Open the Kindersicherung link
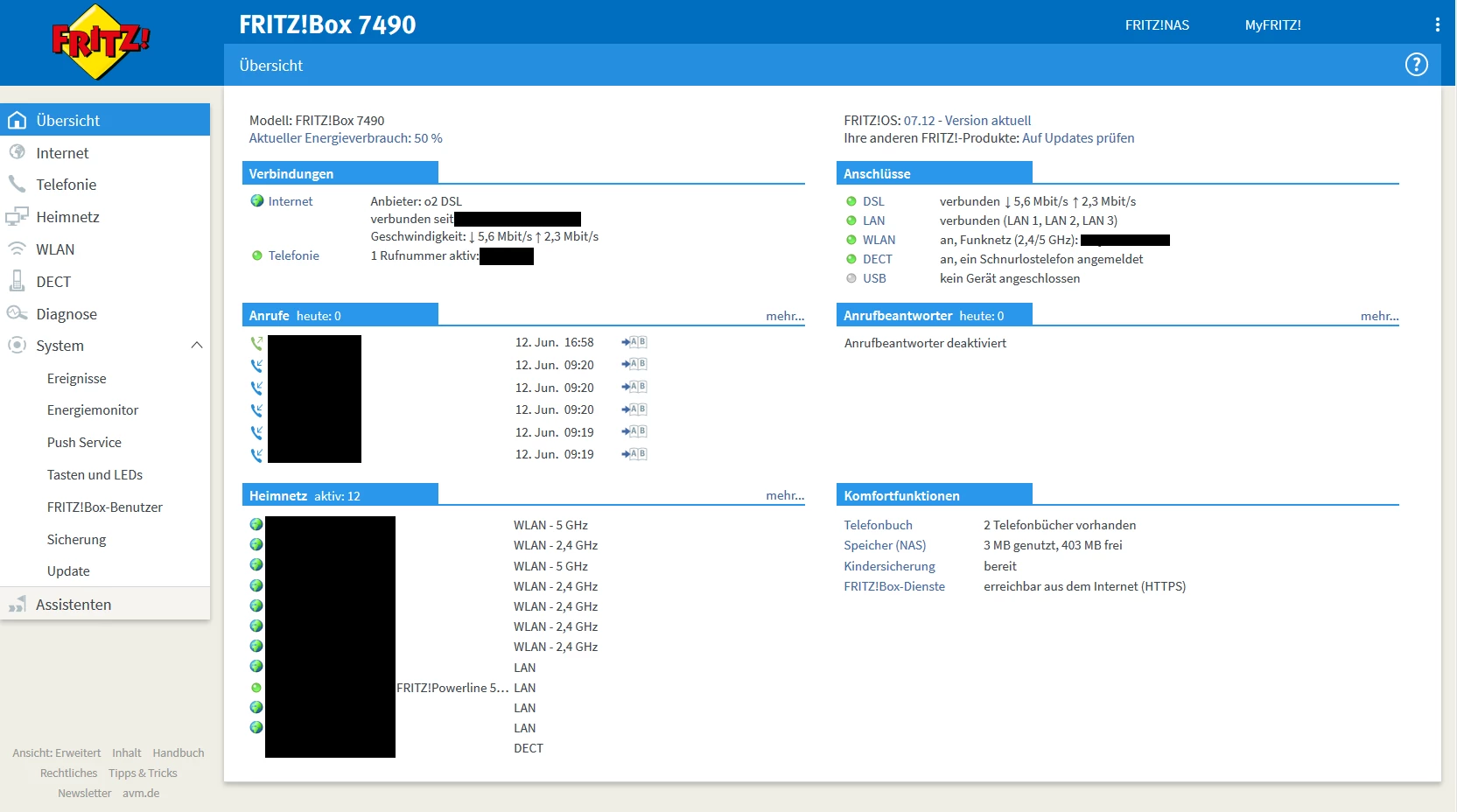Viewport: 1457px width, 812px height. [x=890, y=566]
